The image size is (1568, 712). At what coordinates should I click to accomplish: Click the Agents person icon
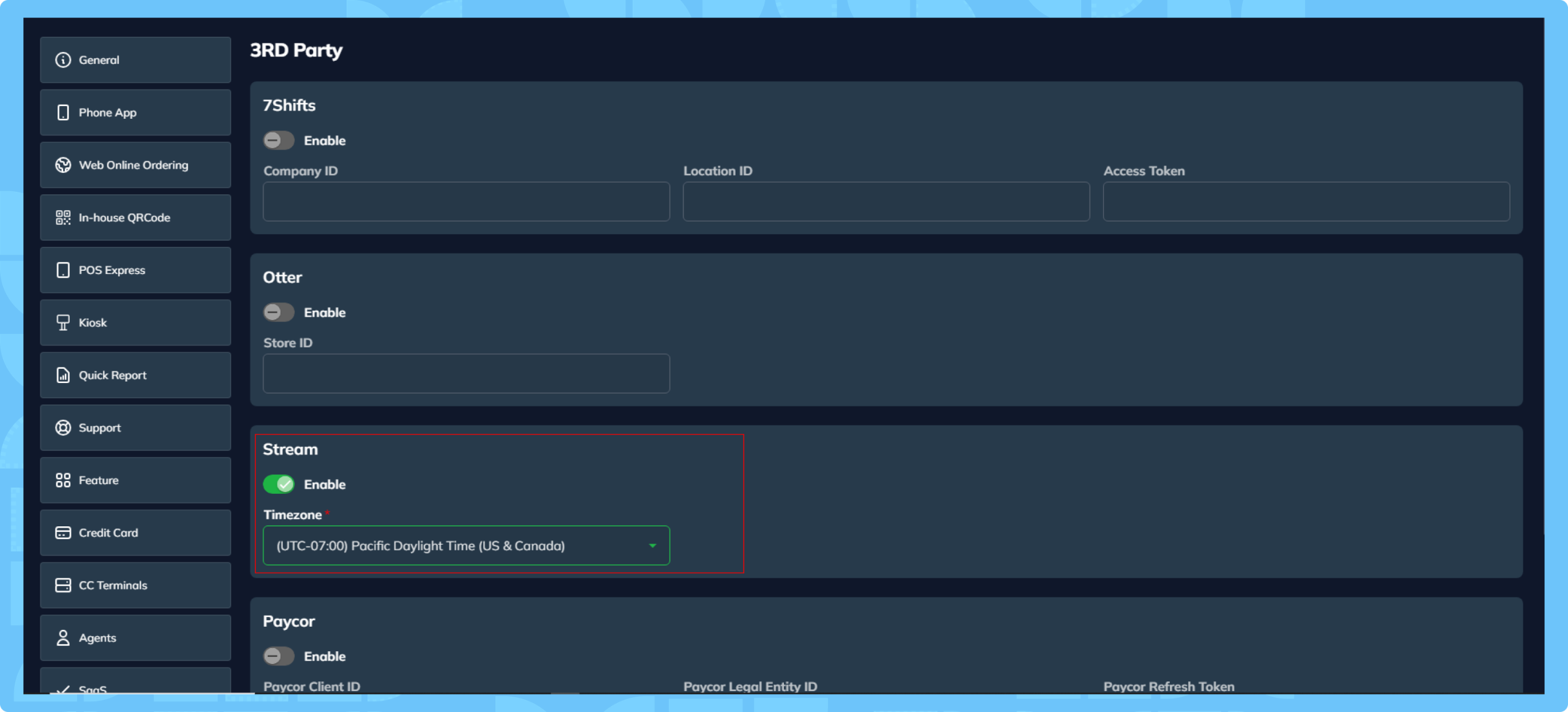[x=63, y=638]
